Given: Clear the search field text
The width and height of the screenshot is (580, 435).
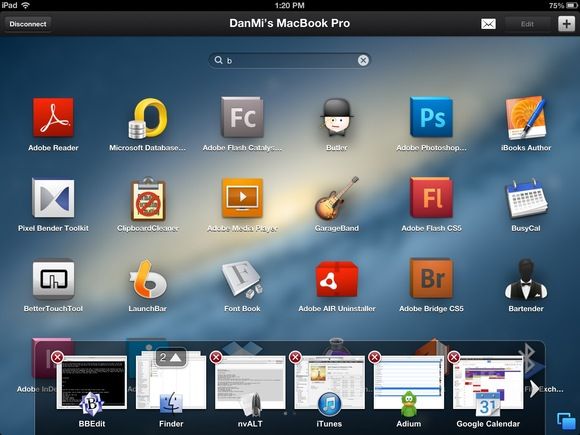Looking at the screenshot, I should [x=363, y=60].
